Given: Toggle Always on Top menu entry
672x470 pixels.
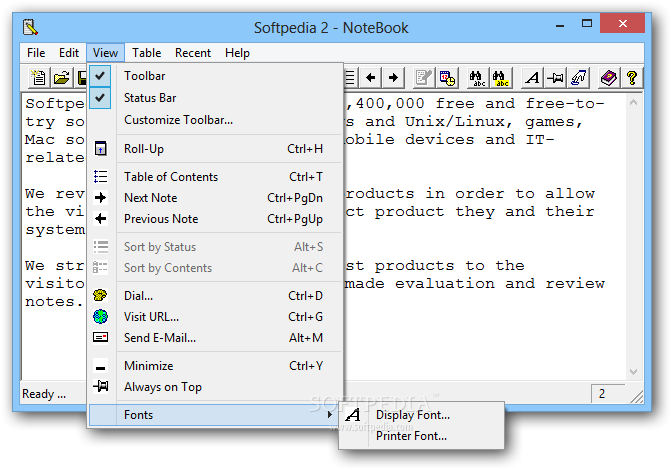Looking at the screenshot, I should (216, 387).
